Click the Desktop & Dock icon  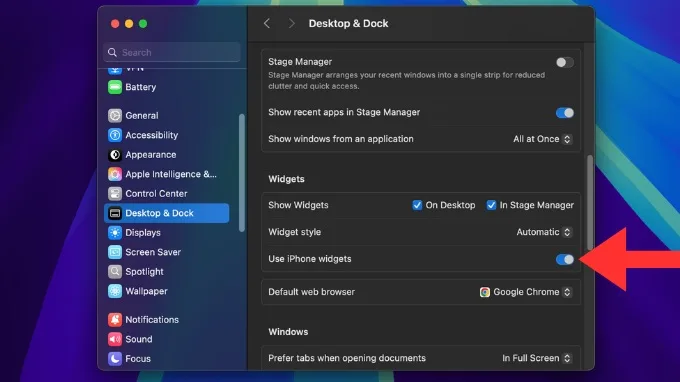[x=115, y=213]
